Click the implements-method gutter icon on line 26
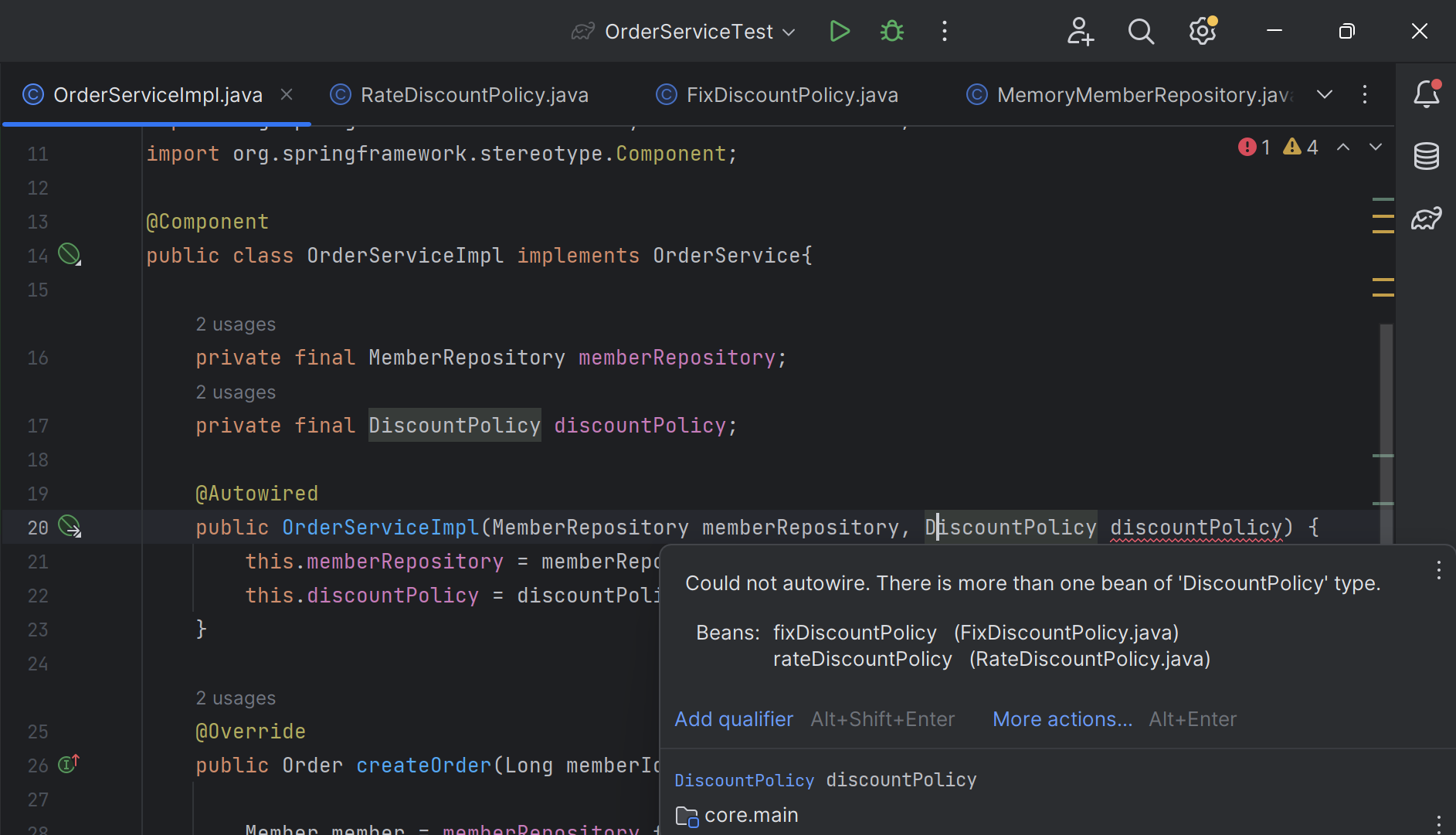 (x=70, y=764)
